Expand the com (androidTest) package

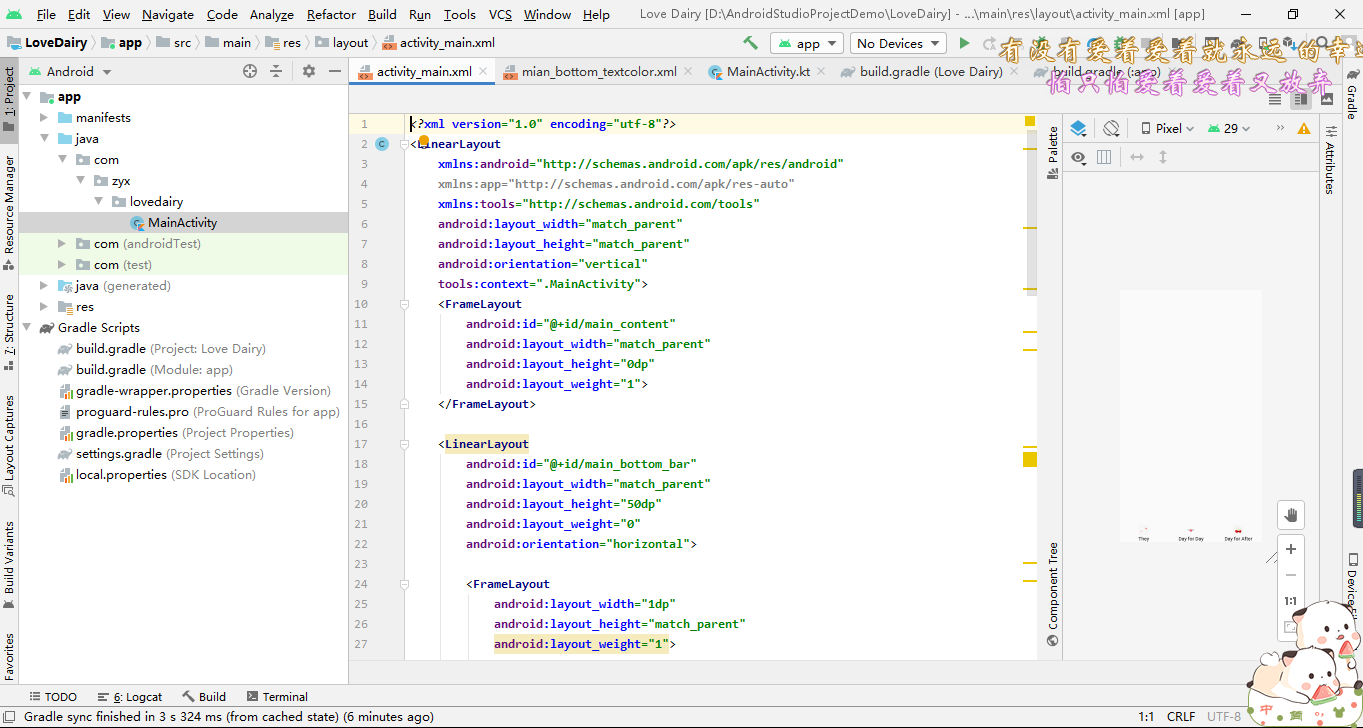pyautogui.click(x=62, y=244)
